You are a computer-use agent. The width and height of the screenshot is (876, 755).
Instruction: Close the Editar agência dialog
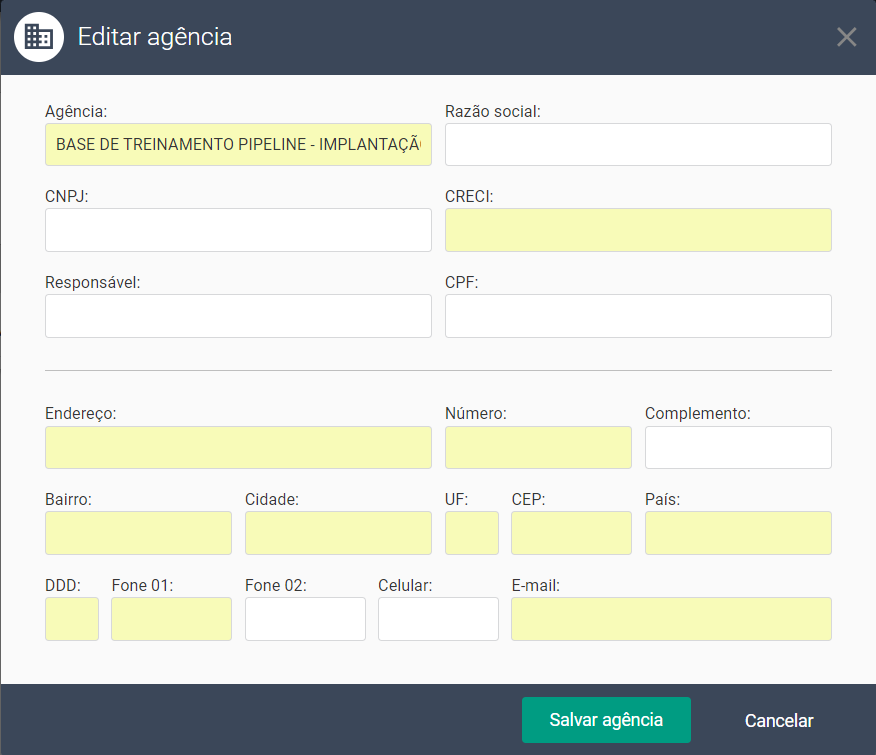point(846,38)
